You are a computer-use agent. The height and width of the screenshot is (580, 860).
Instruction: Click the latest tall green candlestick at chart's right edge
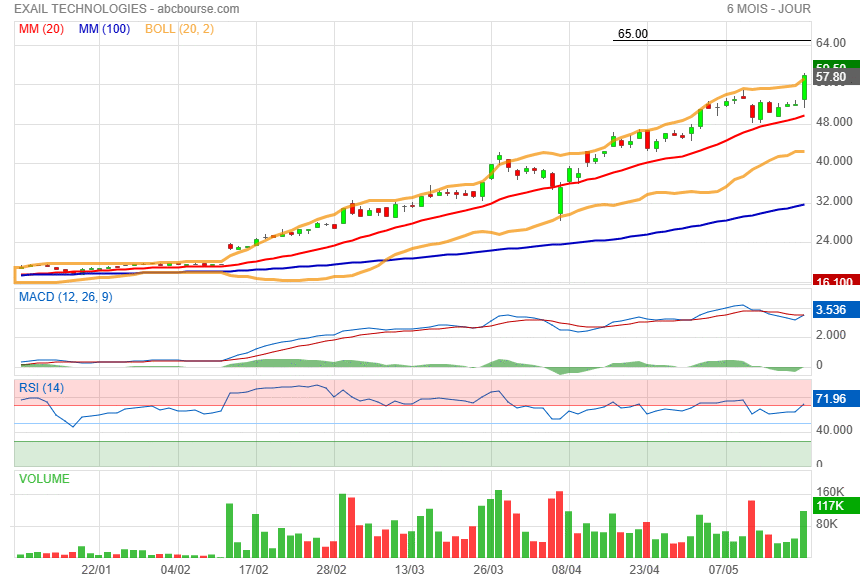(805, 88)
